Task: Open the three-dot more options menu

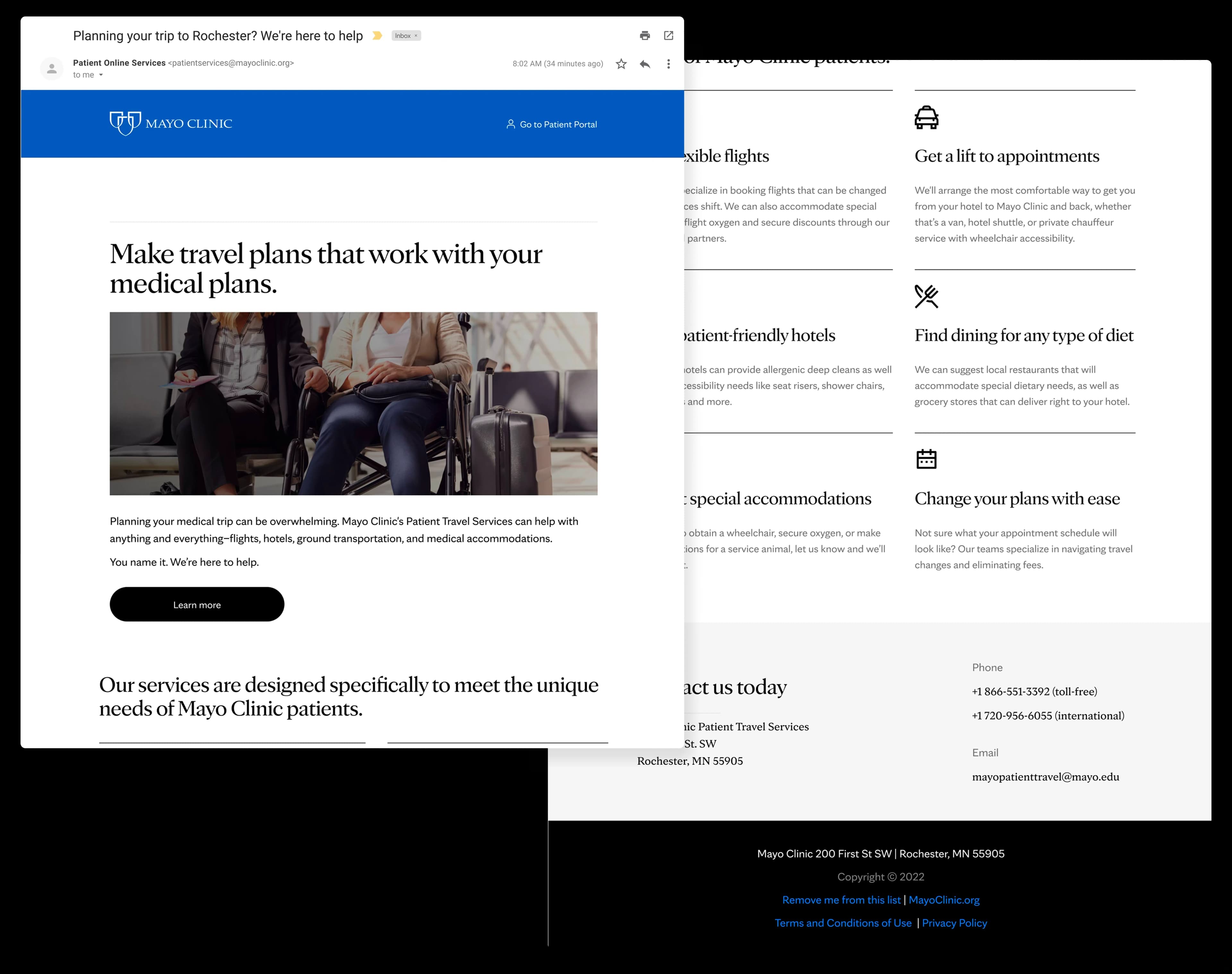Action: pos(669,64)
